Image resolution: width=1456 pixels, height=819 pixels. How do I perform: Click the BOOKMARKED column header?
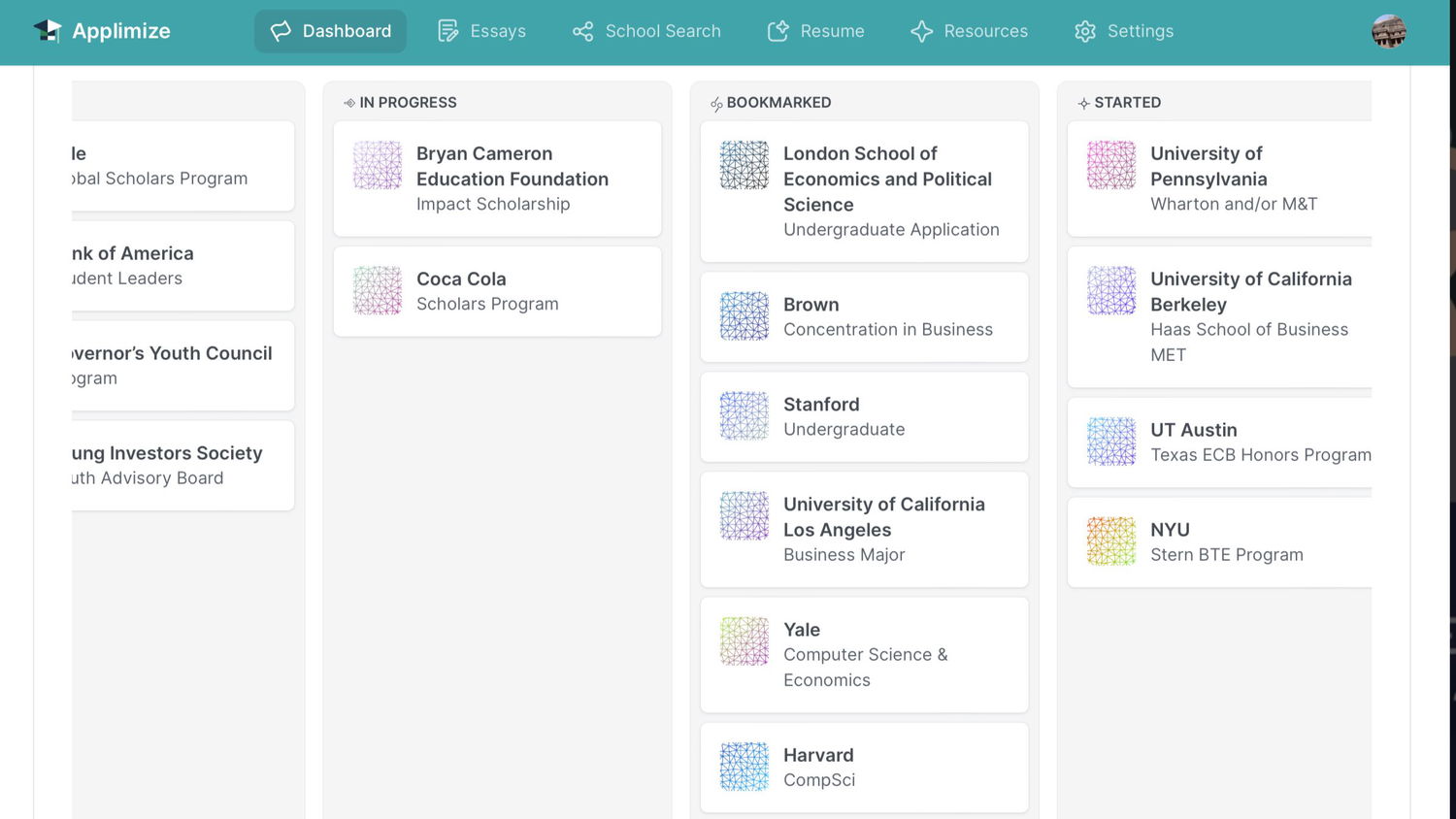point(778,103)
